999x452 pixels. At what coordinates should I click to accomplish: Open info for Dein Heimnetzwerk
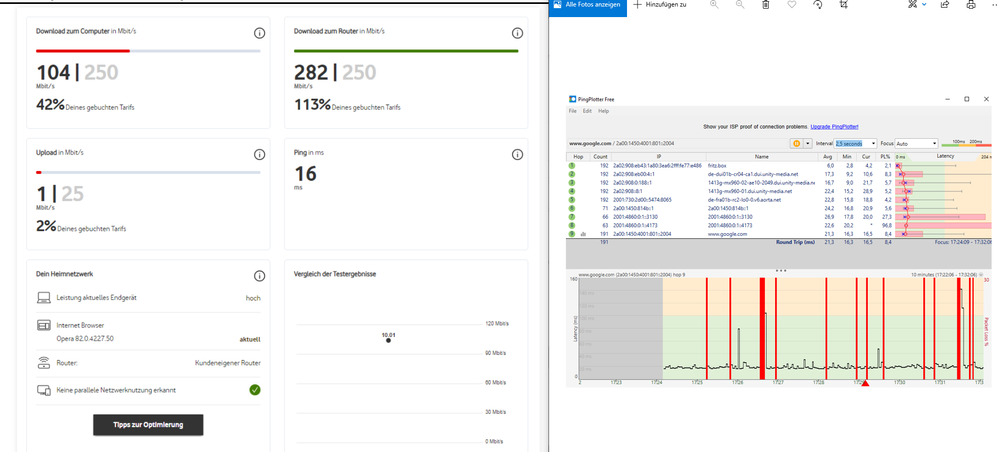(x=259, y=276)
